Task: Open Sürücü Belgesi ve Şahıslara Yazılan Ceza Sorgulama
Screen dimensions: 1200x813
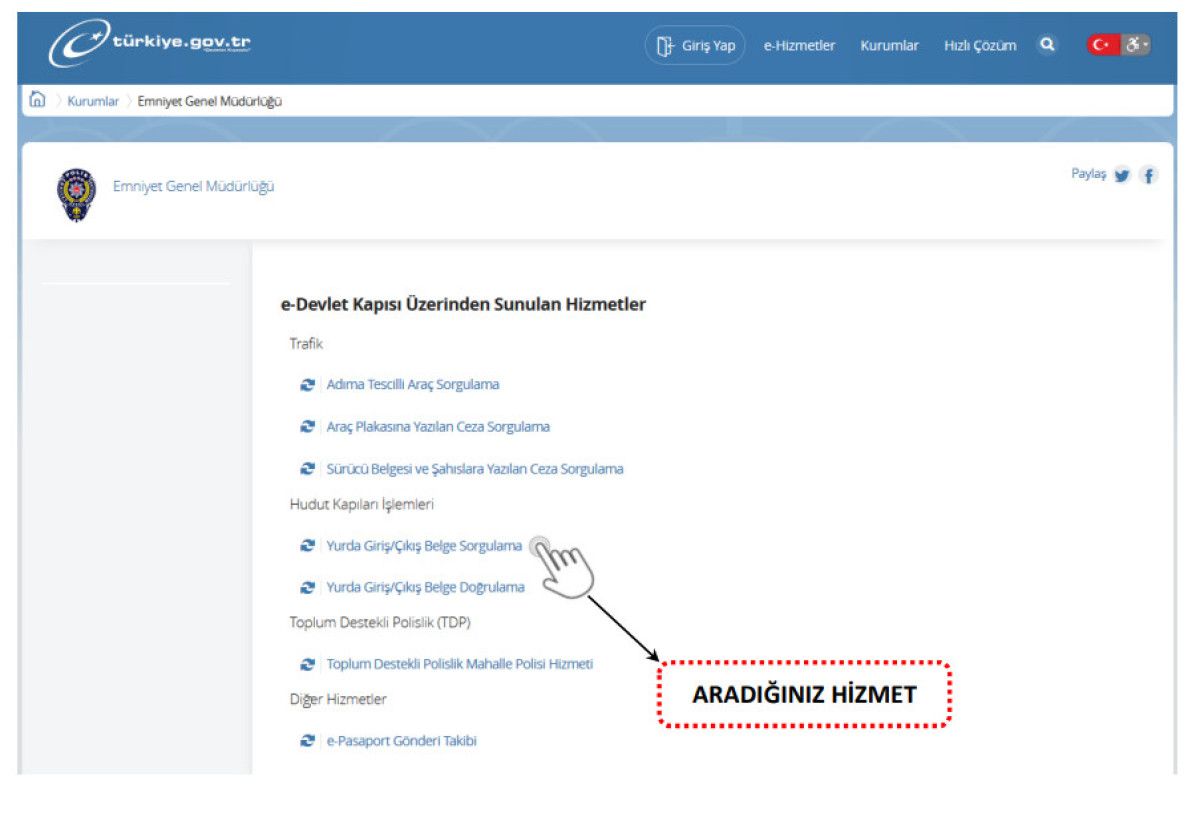Action: [x=474, y=469]
